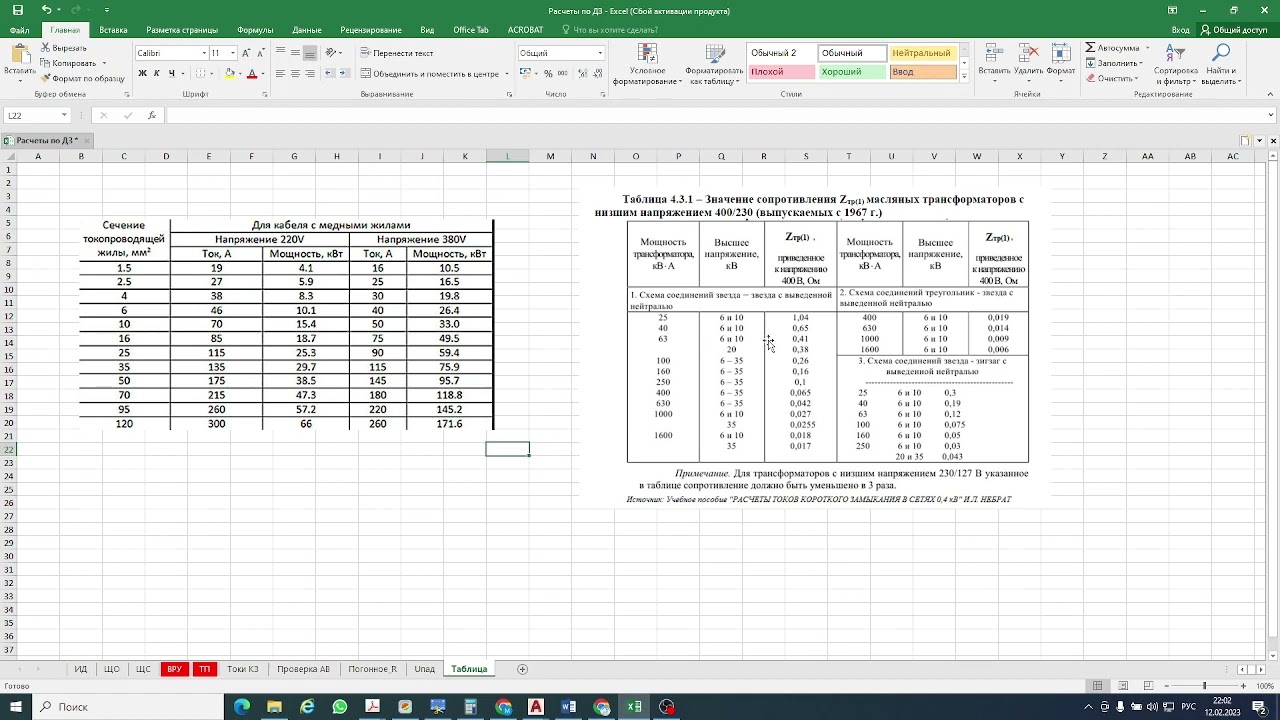Click the Вход sign-in link

coord(1180,30)
